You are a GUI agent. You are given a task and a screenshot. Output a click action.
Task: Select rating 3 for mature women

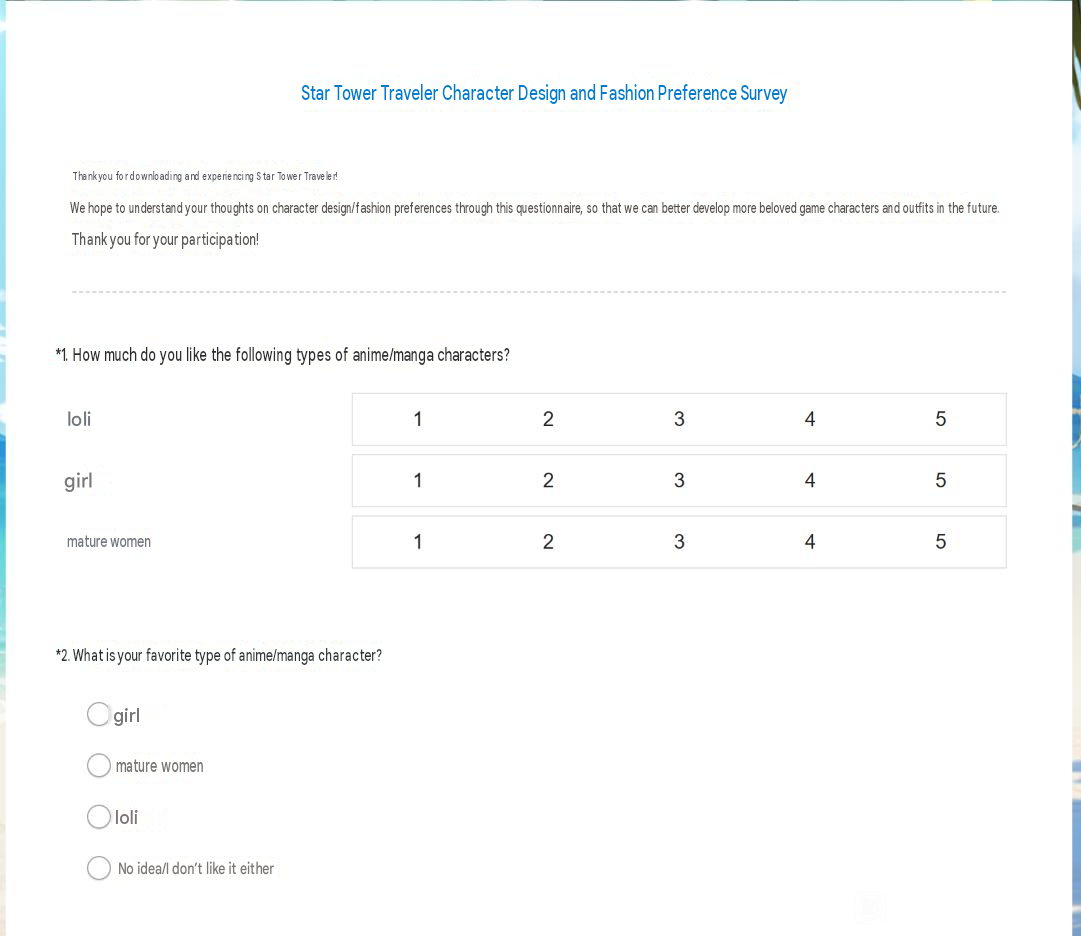point(679,542)
